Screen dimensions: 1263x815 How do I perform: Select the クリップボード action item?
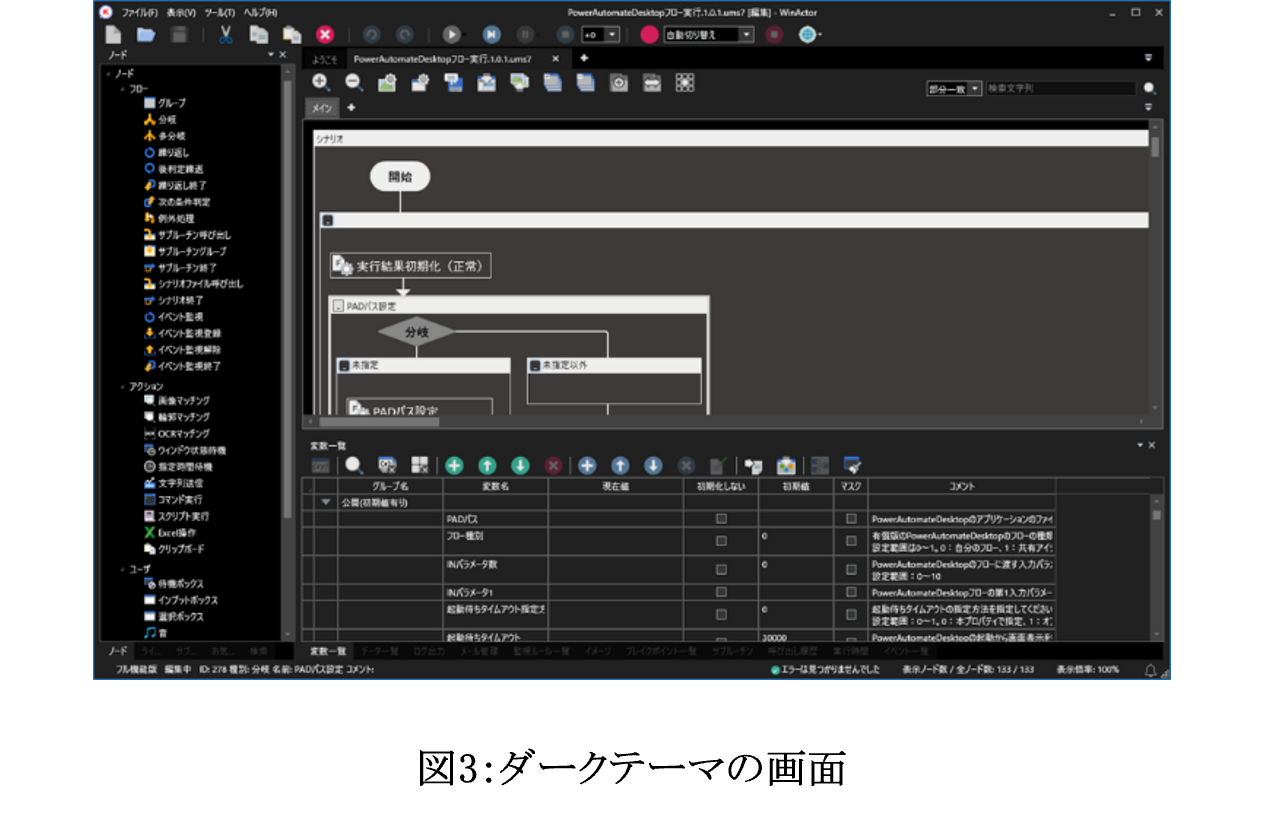pos(173,549)
